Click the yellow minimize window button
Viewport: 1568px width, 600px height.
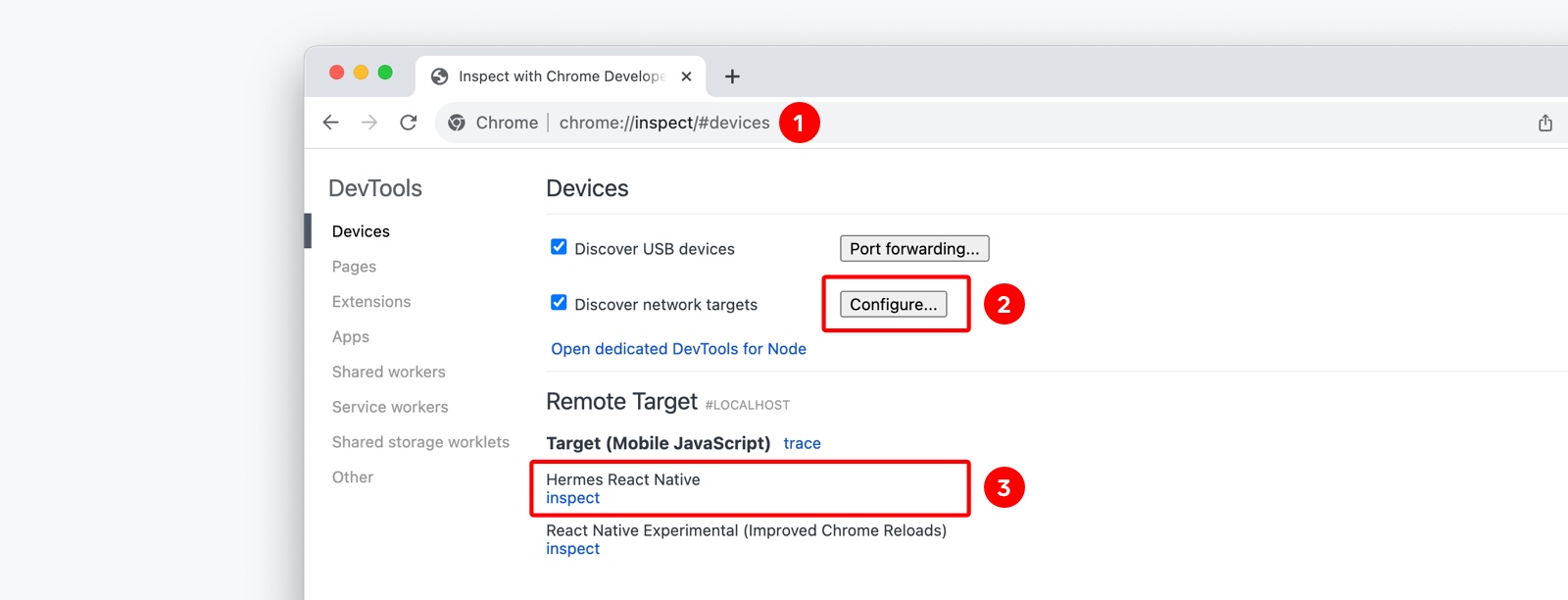pos(361,73)
